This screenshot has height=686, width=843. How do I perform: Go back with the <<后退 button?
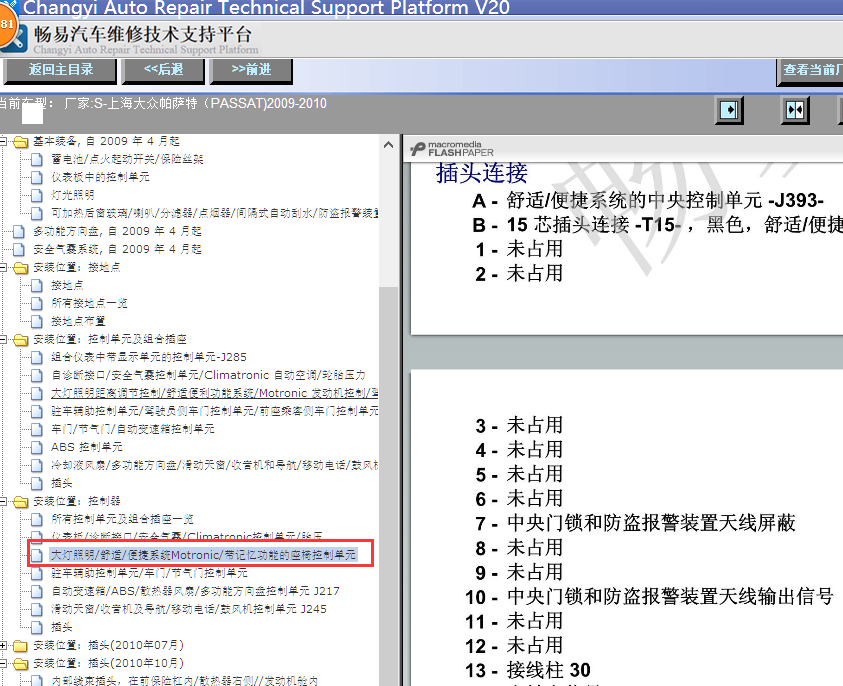pos(163,70)
